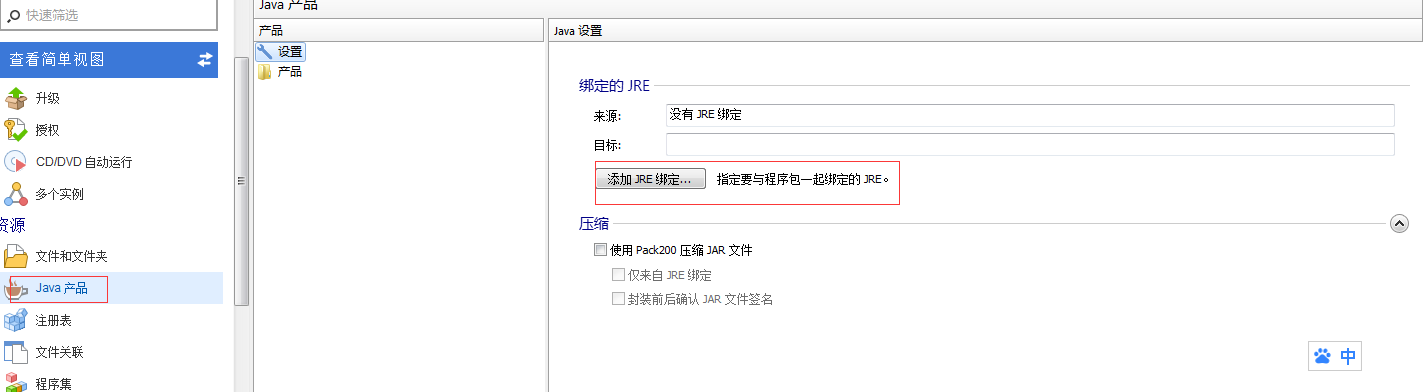The height and width of the screenshot is (392, 1424).
Task: Click the 来源 field showing 没有 JRE 绑定
Action: [x=1029, y=115]
